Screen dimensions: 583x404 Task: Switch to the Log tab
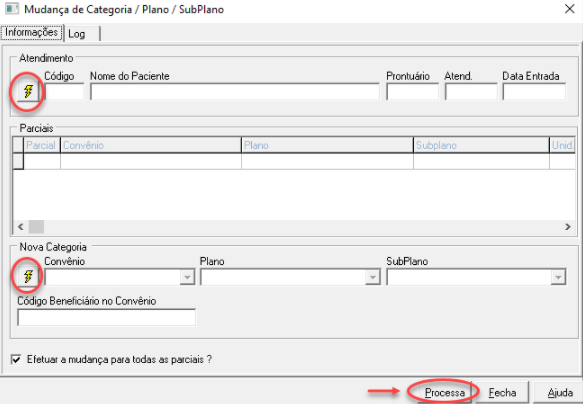point(83,34)
